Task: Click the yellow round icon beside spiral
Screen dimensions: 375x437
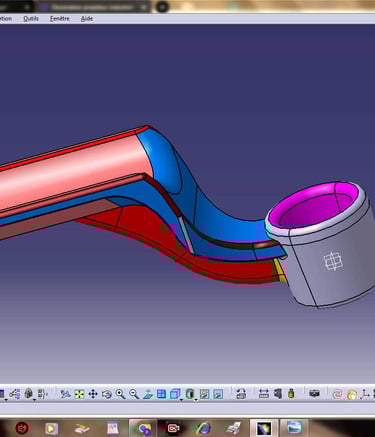Action: (x=351, y=395)
